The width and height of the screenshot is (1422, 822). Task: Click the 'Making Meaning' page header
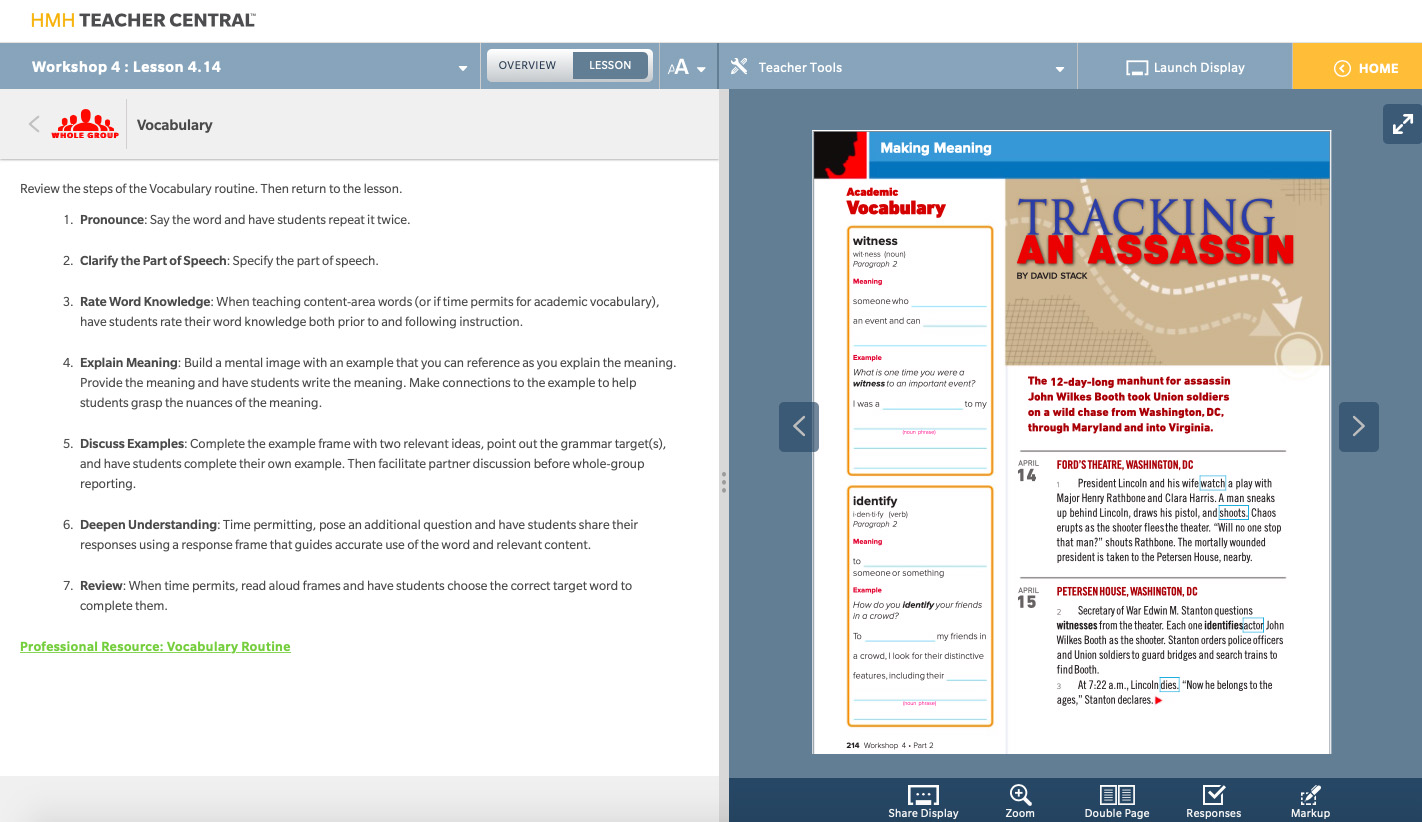pyautogui.click(x=935, y=148)
